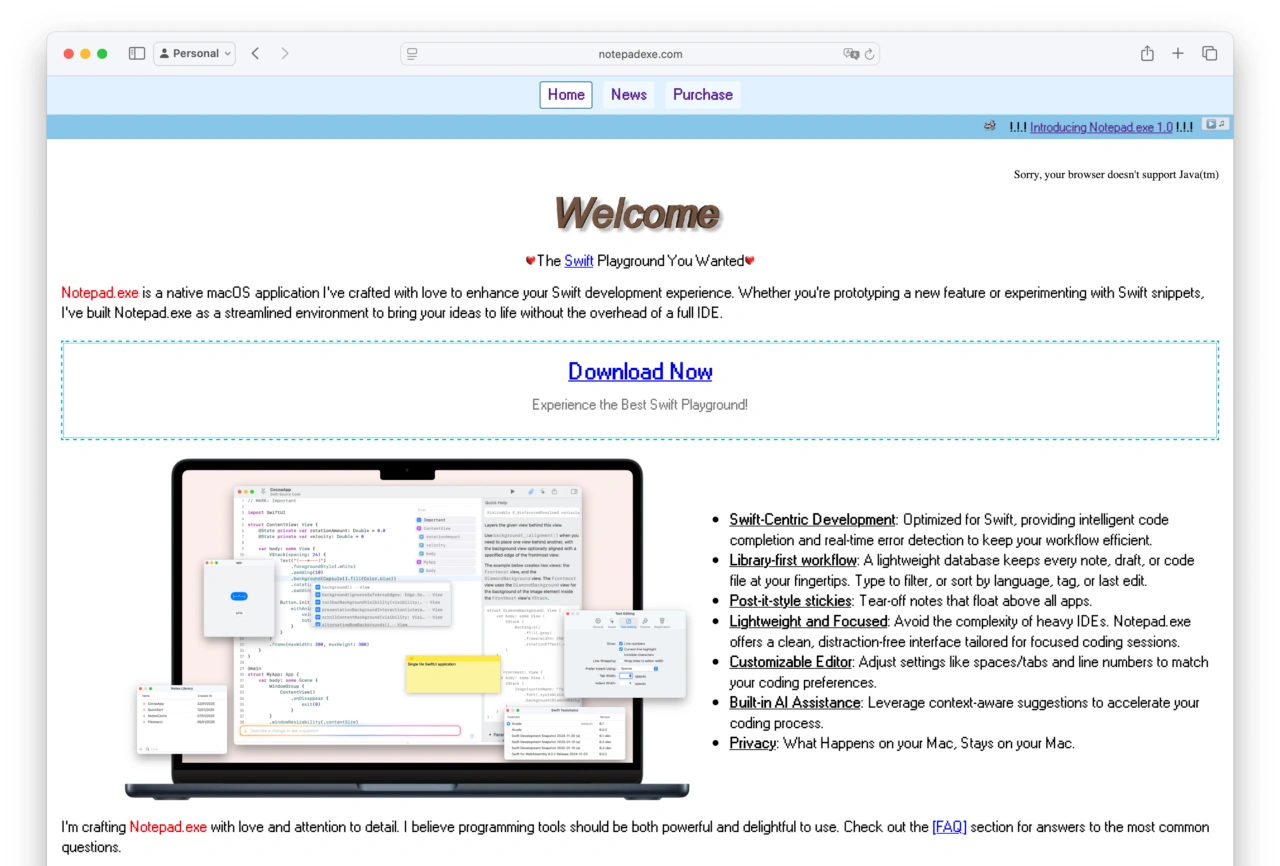Viewport: 1280px width, 866px height.
Task: Click the notepadexe.com address field
Action: [640, 54]
